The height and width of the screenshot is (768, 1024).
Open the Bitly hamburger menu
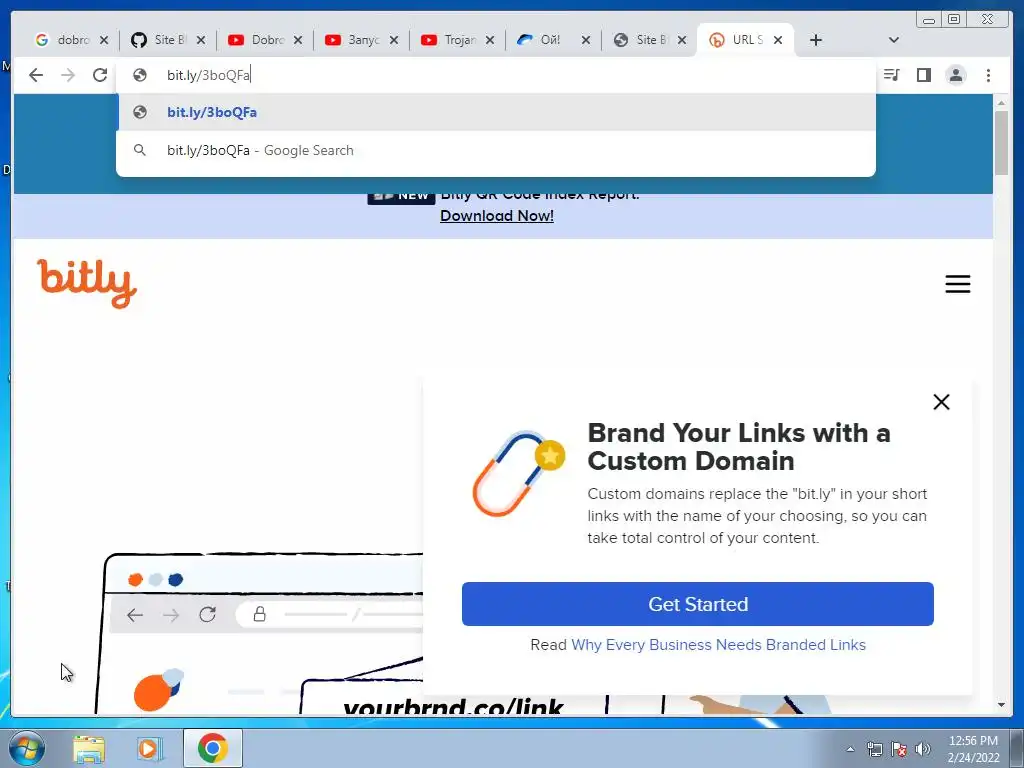(957, 283)
